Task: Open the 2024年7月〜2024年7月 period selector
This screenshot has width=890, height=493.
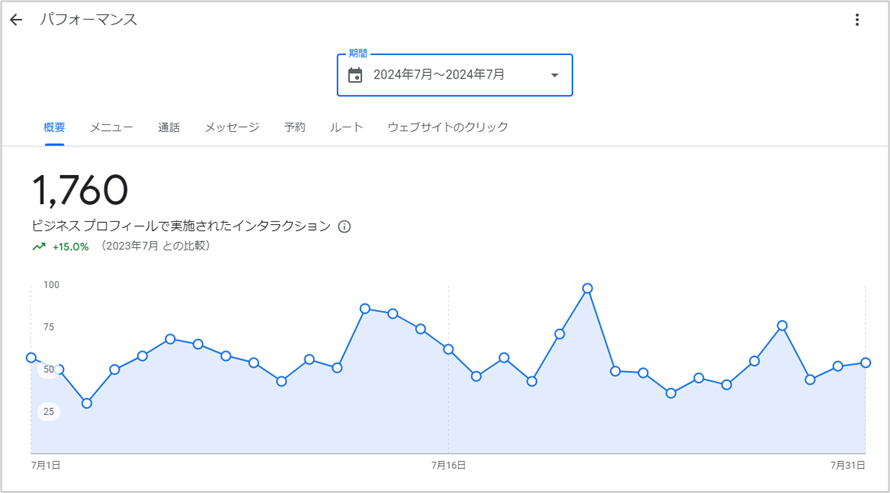Action: 455,75
